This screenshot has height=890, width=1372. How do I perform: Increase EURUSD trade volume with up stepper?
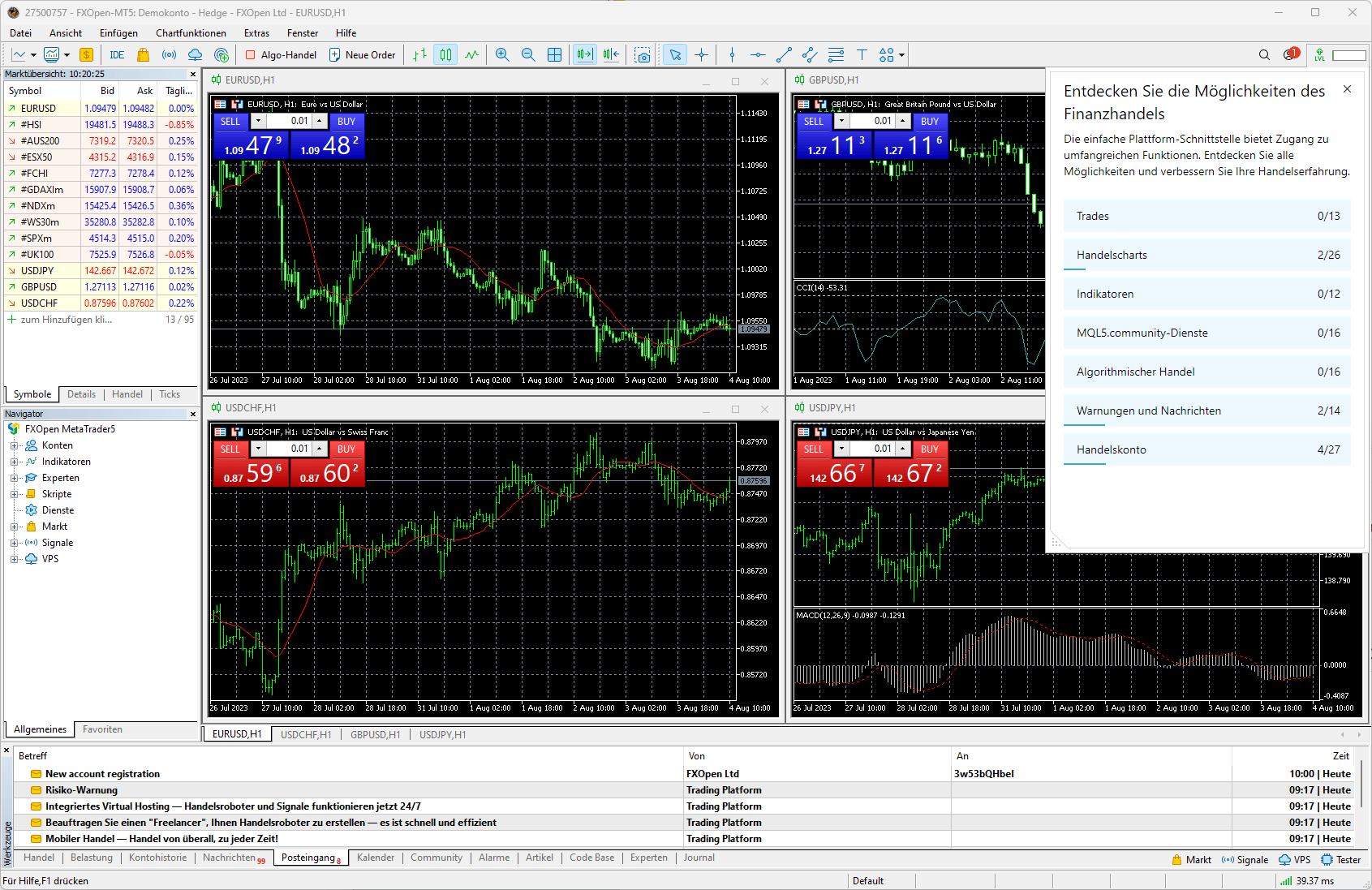pos(320,121)
